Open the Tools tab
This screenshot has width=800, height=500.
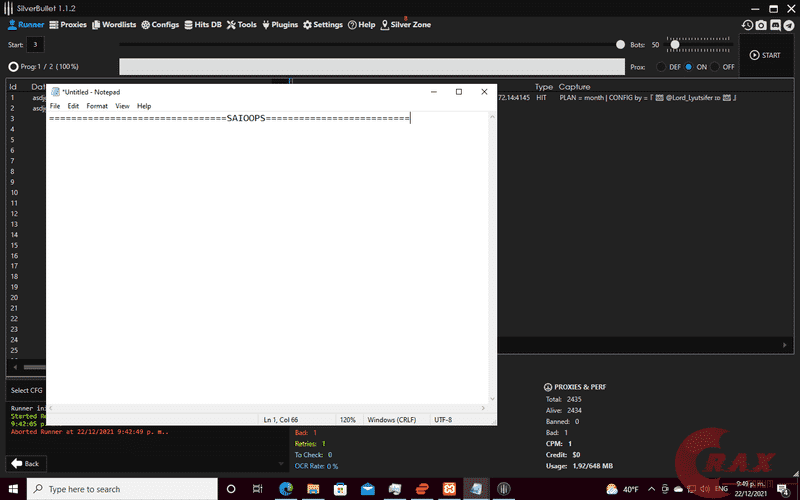(x=241, y=24)
